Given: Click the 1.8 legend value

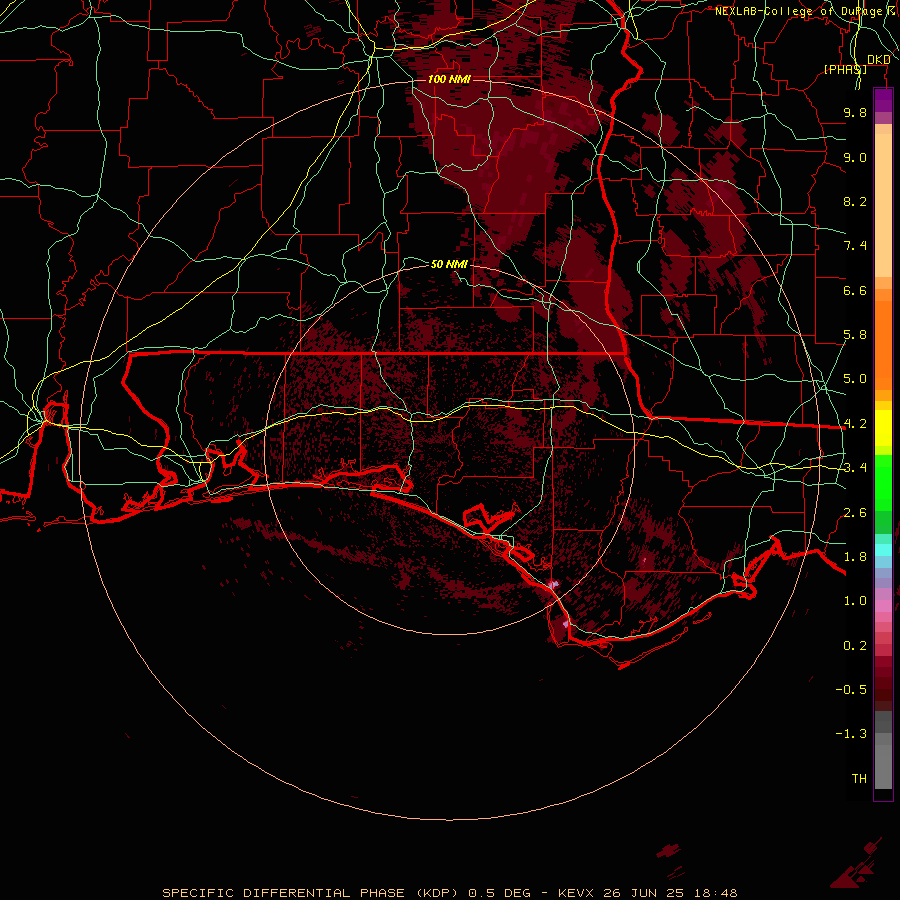Looking at the screenshot, I should pos(855,557).
